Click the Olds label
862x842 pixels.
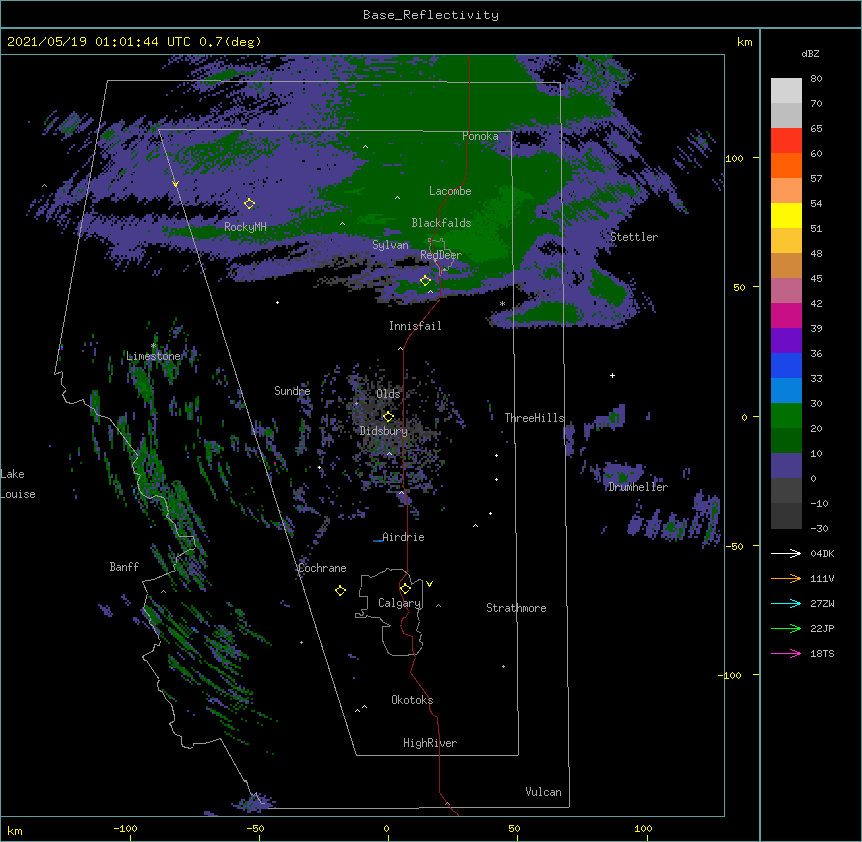[388, 394]
